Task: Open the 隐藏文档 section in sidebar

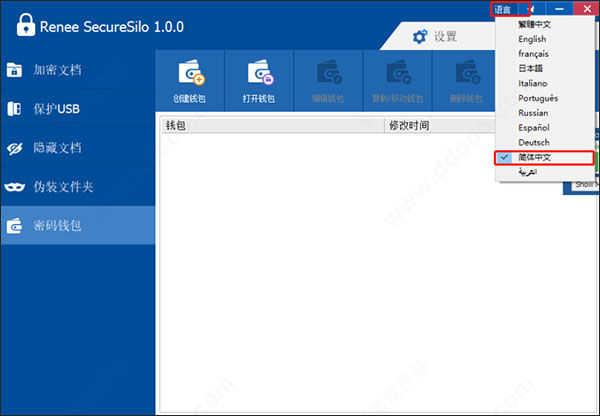Action: point(78,148)
